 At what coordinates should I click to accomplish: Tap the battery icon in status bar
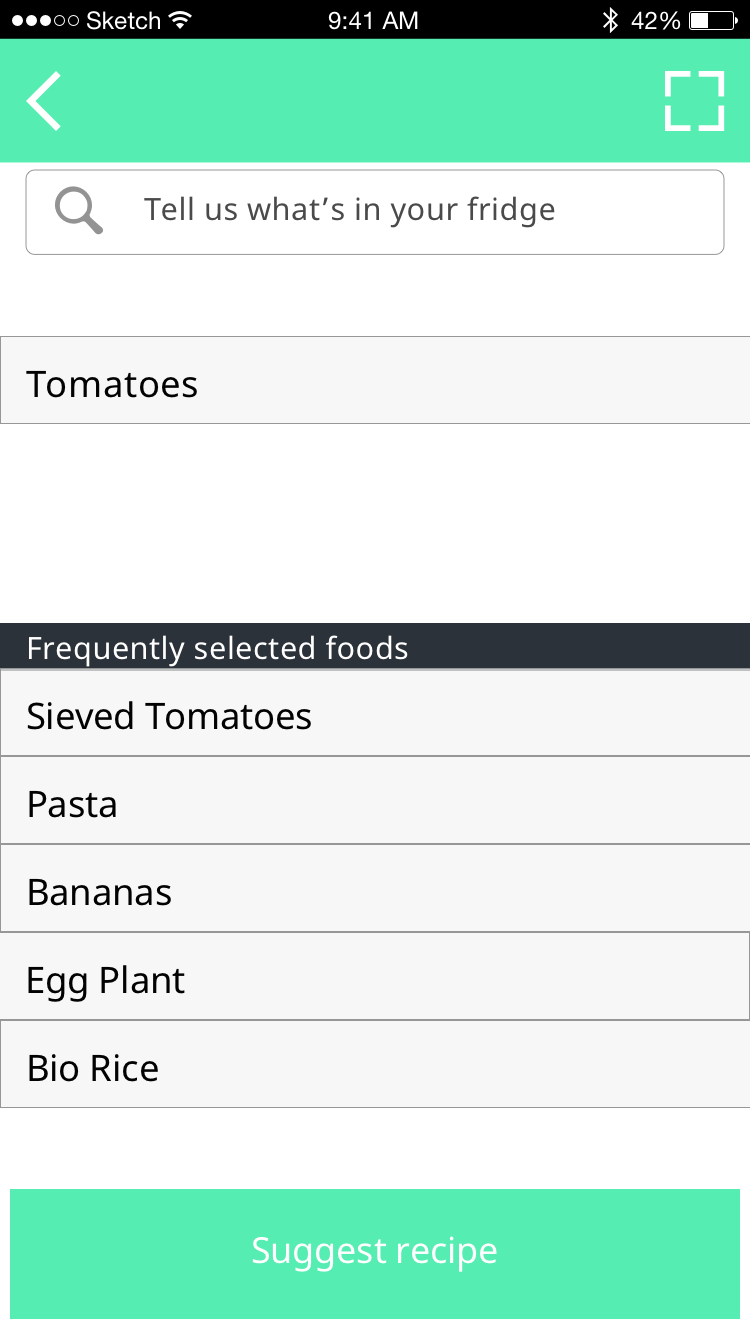pyautogui.click(x=713, y=20)
